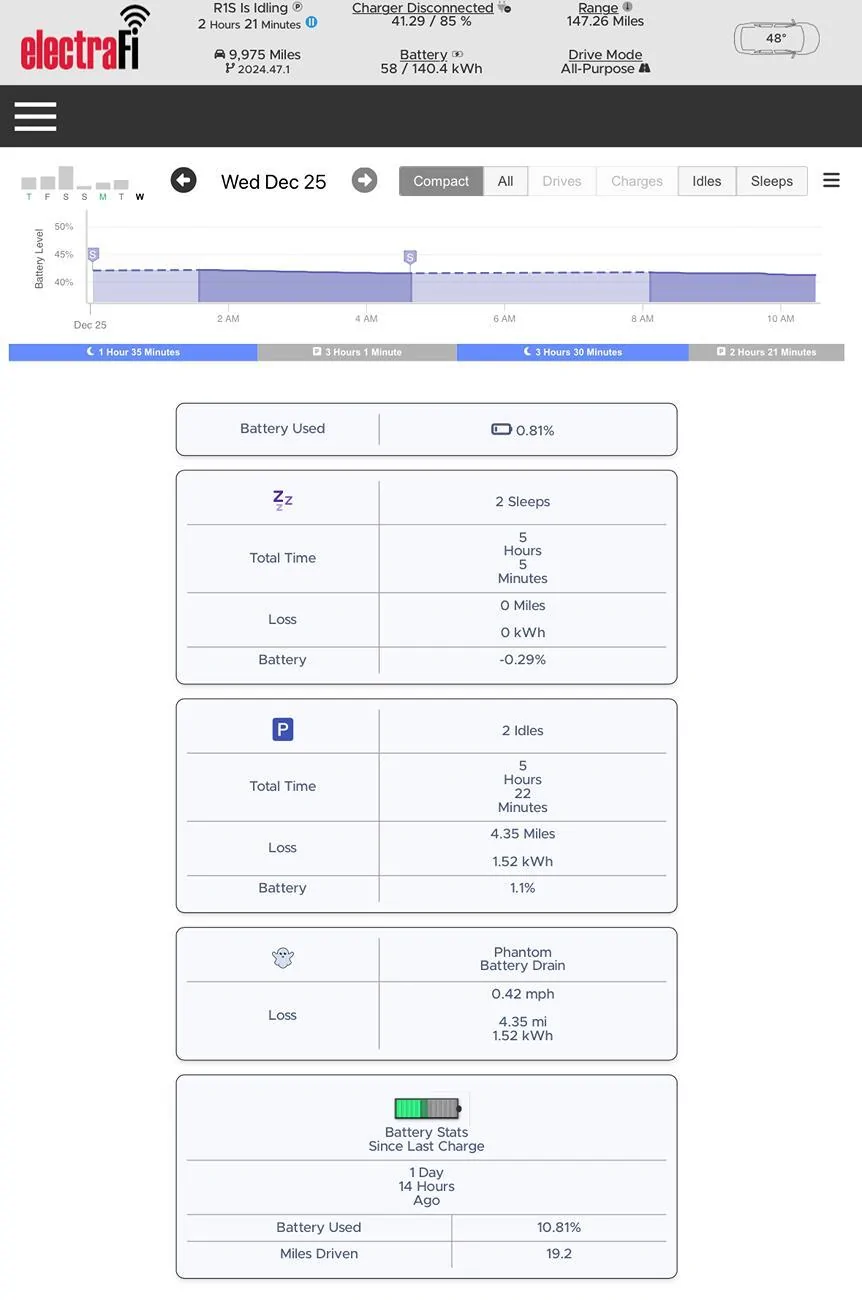862x1300 pixels.
Task: Open the hamburger navigation menu
Action: click(x=35, y=117)
